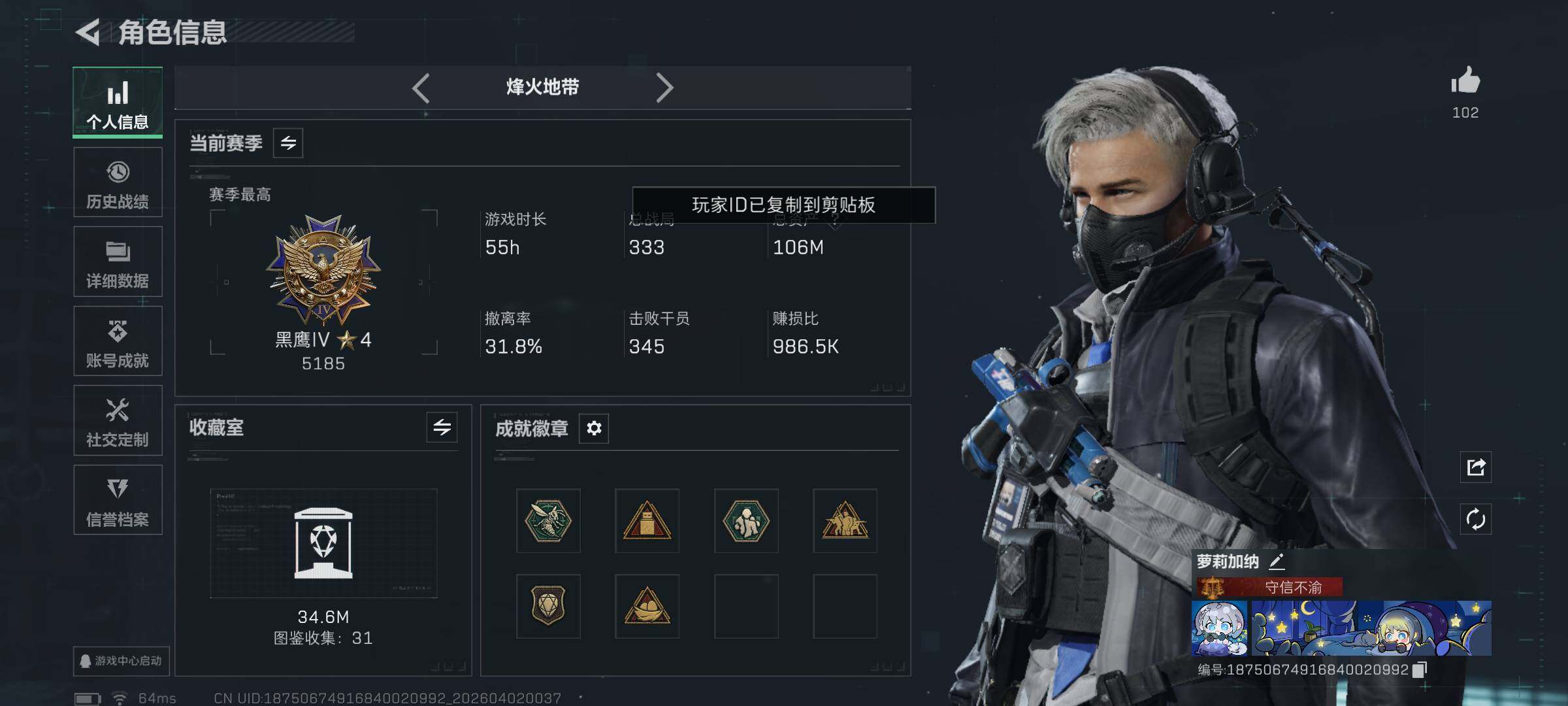Image resolution: width=1568 pixels, height=706 pixels.
Task: Tap the refresh character icon
Action: 1476,520
